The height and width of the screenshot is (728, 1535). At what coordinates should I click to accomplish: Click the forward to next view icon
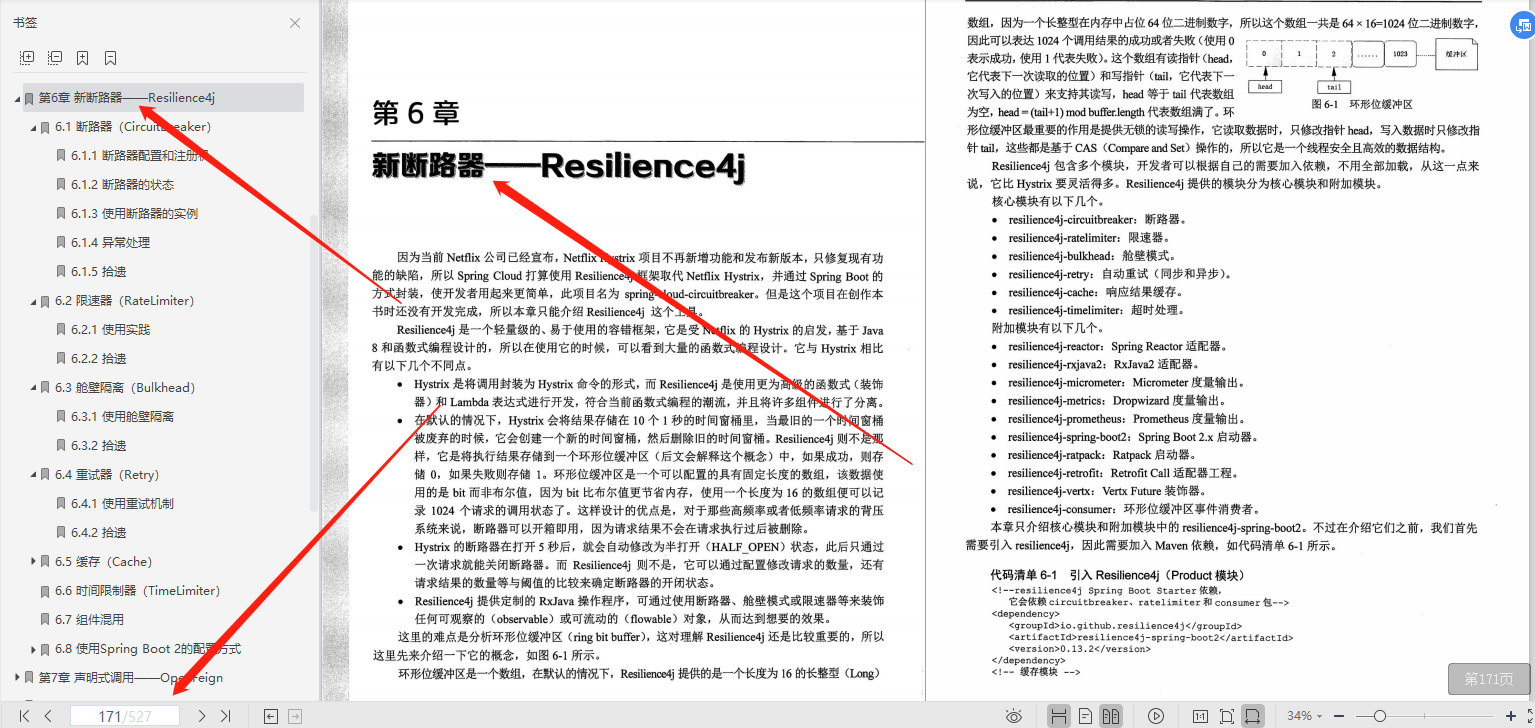click(x=295, y=716)
